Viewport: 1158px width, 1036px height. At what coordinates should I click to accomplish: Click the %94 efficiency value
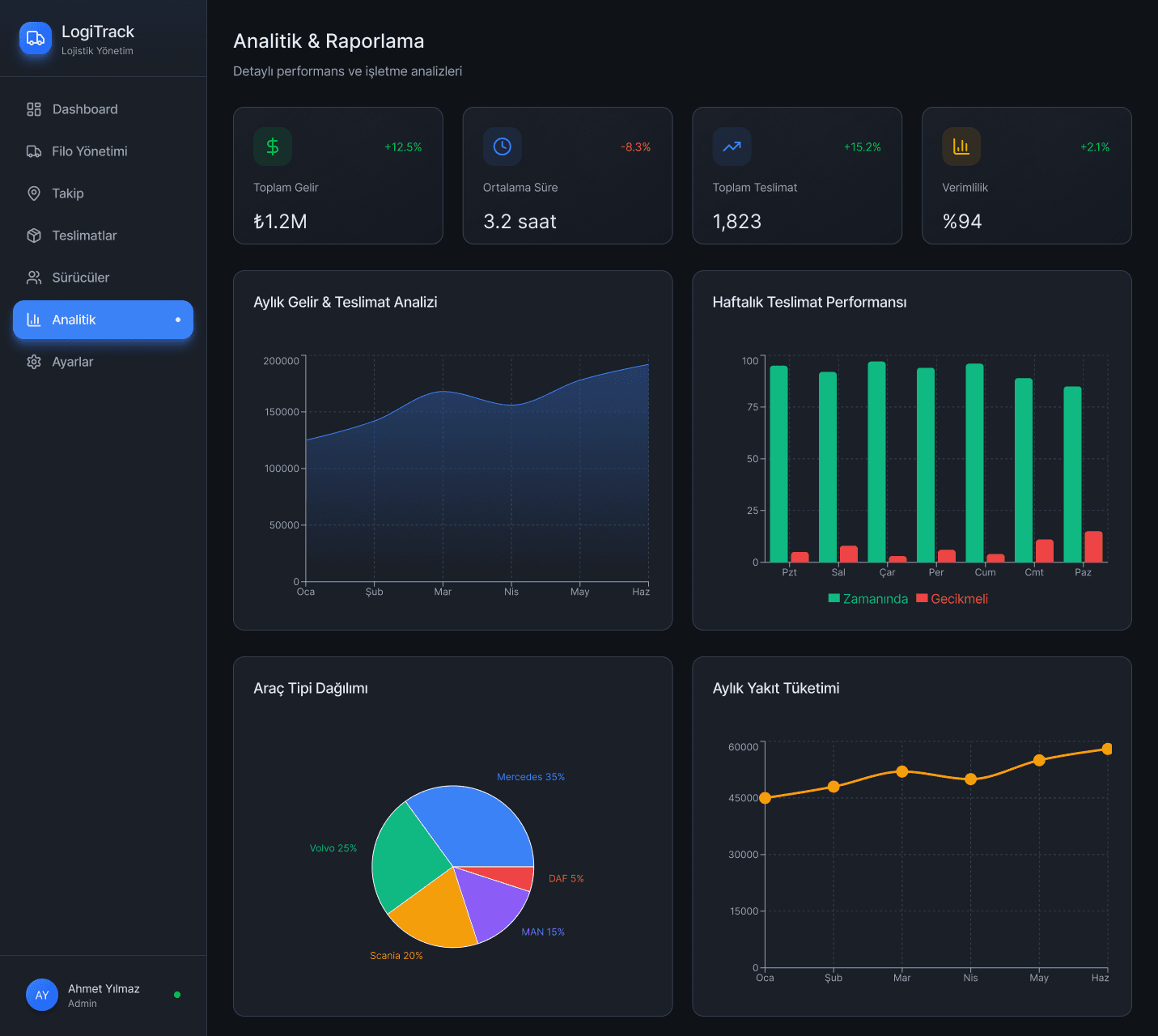962,222
